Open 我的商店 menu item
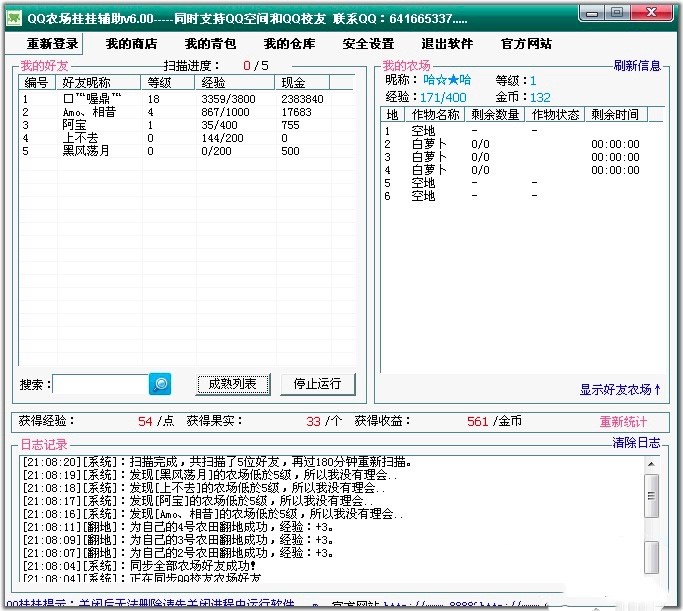The height and width of the screenshot is (611, 683). [131, 44]
